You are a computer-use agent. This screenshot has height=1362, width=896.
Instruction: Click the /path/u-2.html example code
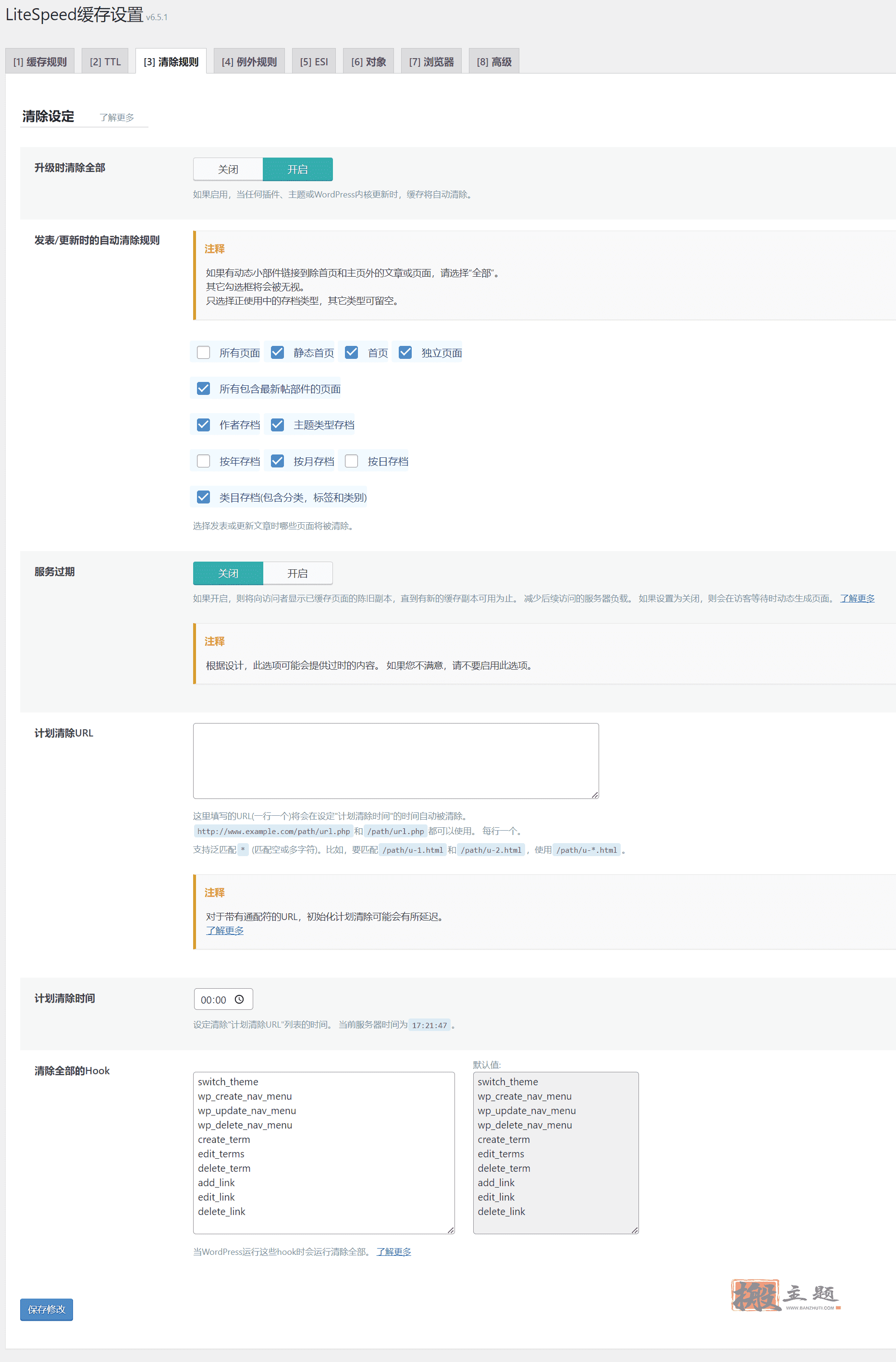tap(491, 850)
